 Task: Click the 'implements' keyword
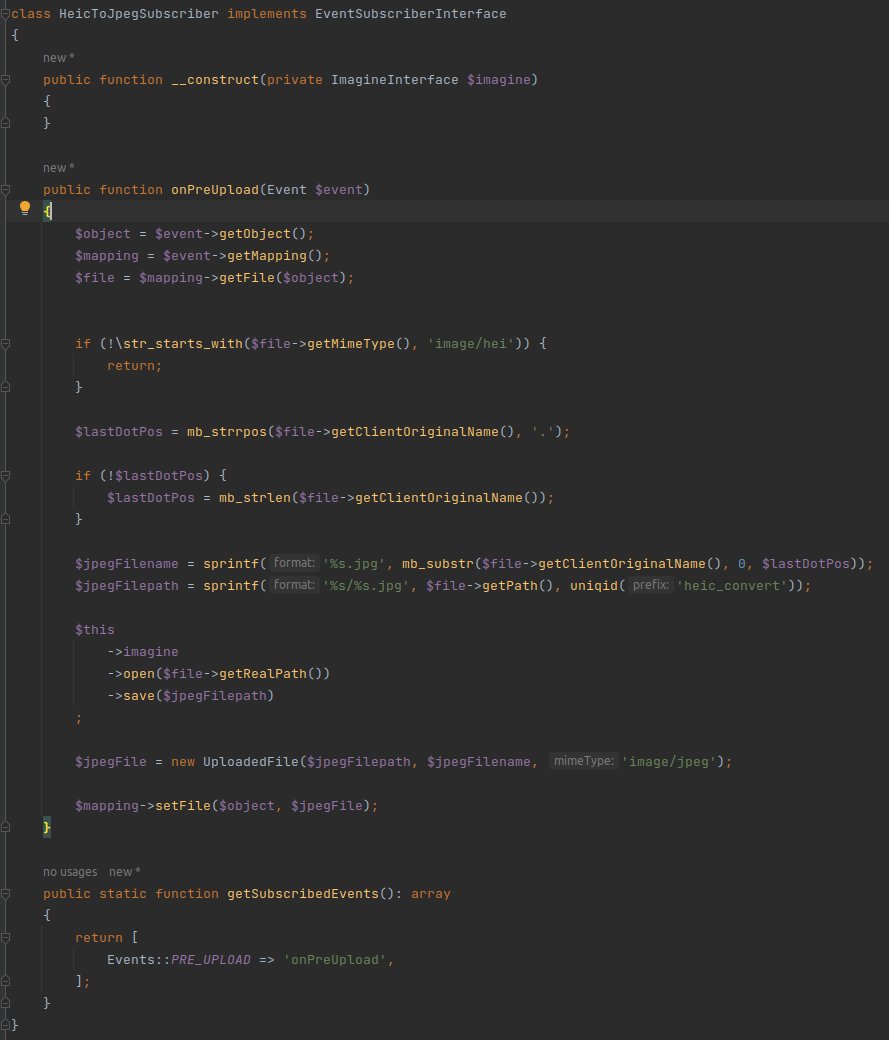tap(267, 13)
